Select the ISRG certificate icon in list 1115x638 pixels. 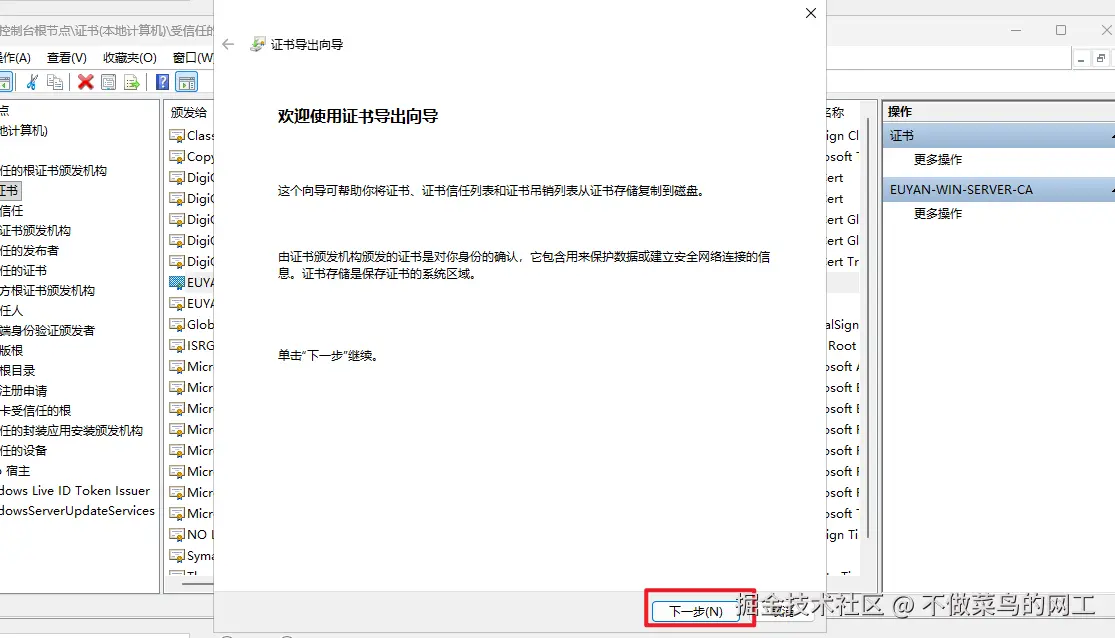[x=177, y=346]
